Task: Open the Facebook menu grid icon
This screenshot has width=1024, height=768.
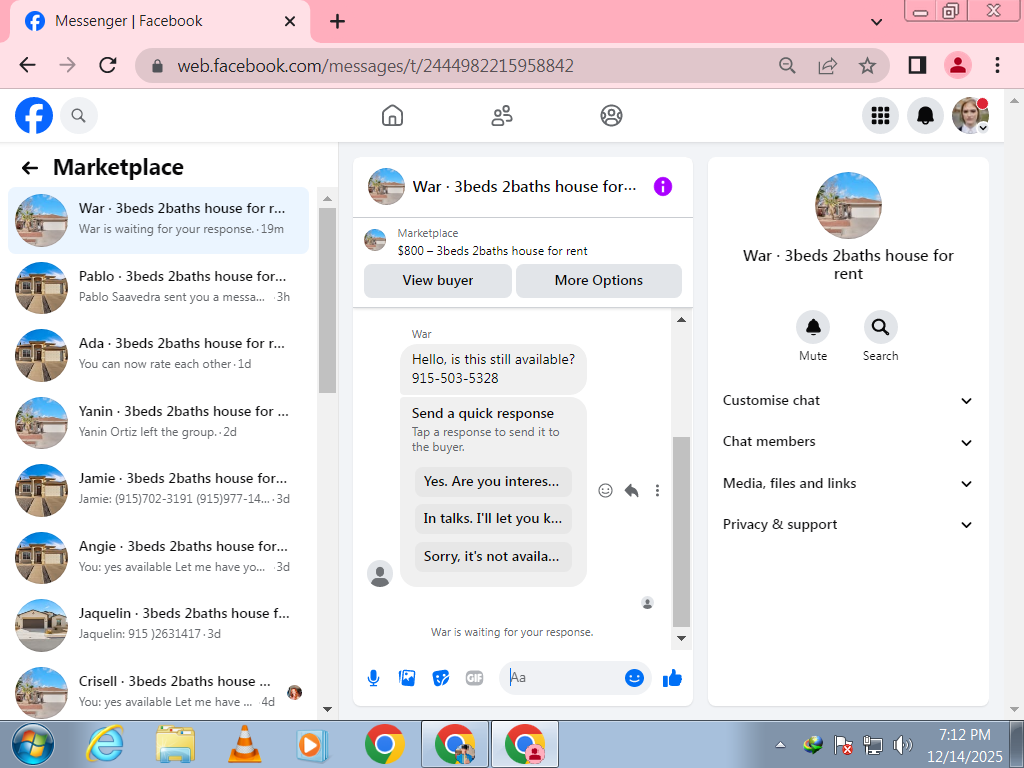Action: [880, 116]
